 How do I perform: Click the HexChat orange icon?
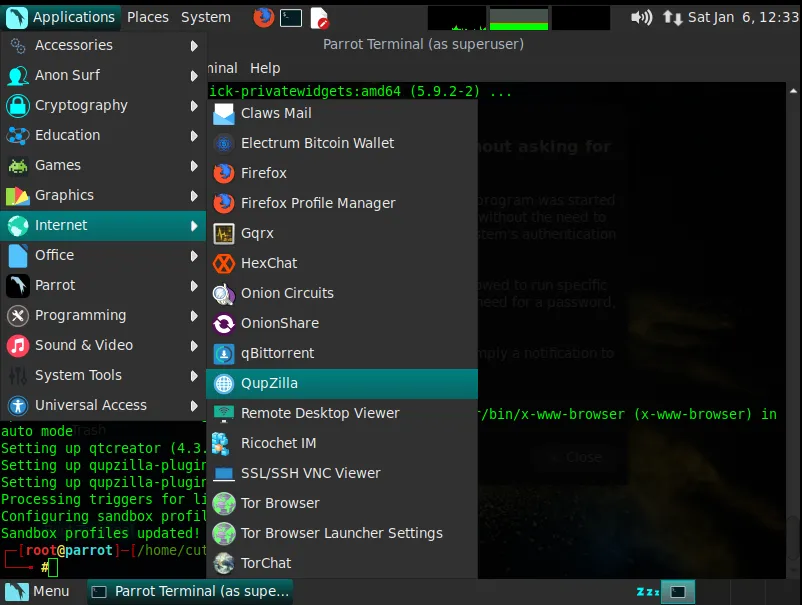coord(224,263)
